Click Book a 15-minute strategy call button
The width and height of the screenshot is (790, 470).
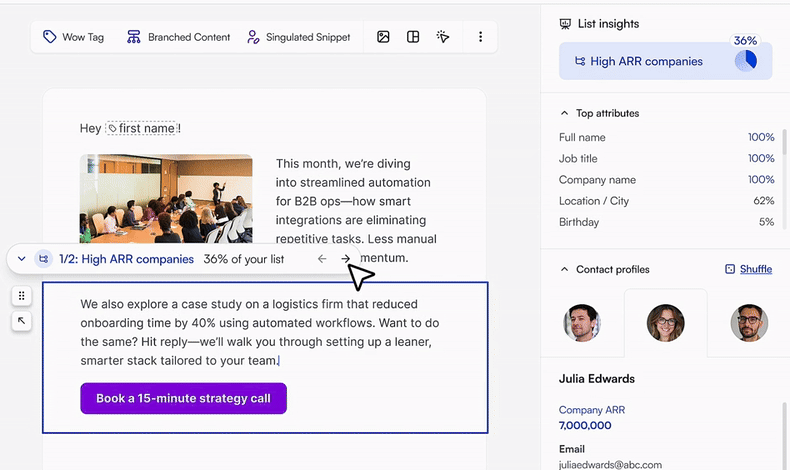[x=183, y=398]
